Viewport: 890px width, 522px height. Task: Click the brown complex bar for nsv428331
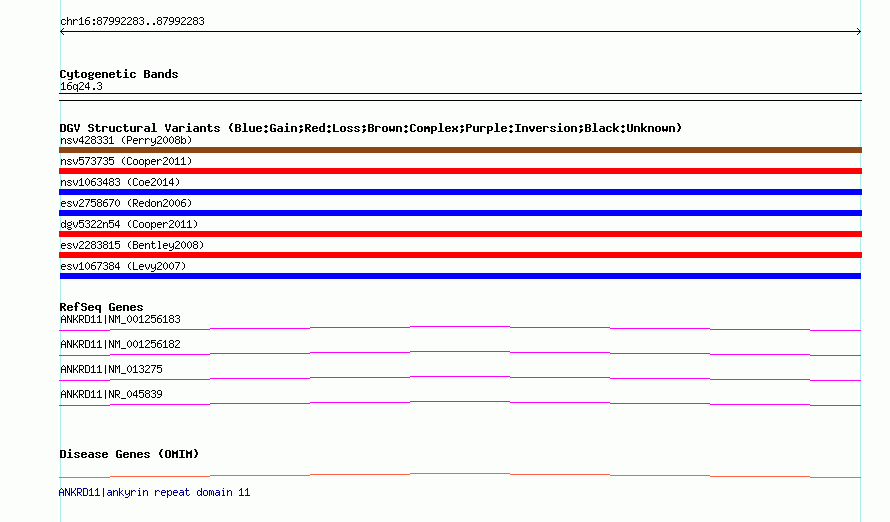coord(460,150)
